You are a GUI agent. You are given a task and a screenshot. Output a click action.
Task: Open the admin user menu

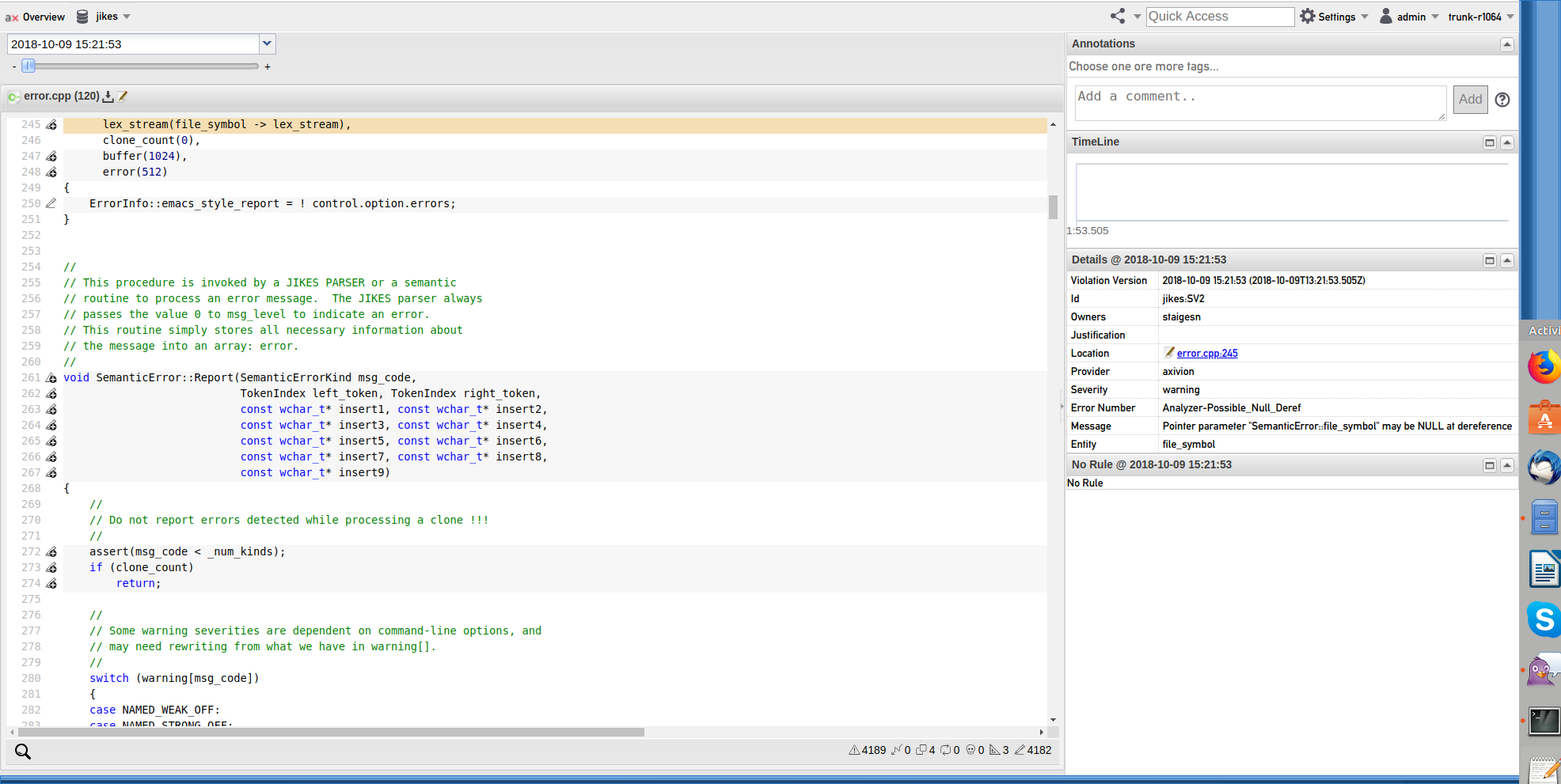tap(1409, 17)
